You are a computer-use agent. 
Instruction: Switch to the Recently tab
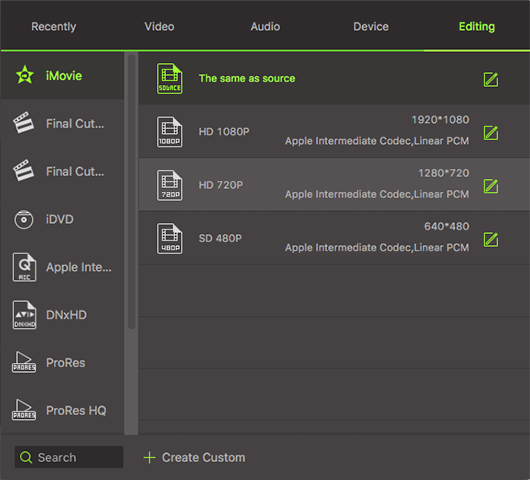tap(54, 26)
